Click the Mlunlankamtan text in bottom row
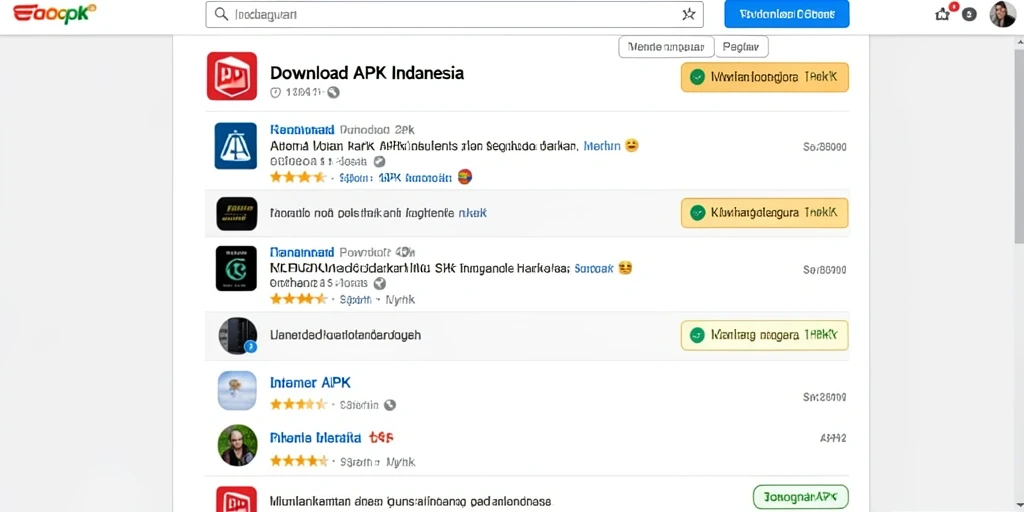 point(410,502)
